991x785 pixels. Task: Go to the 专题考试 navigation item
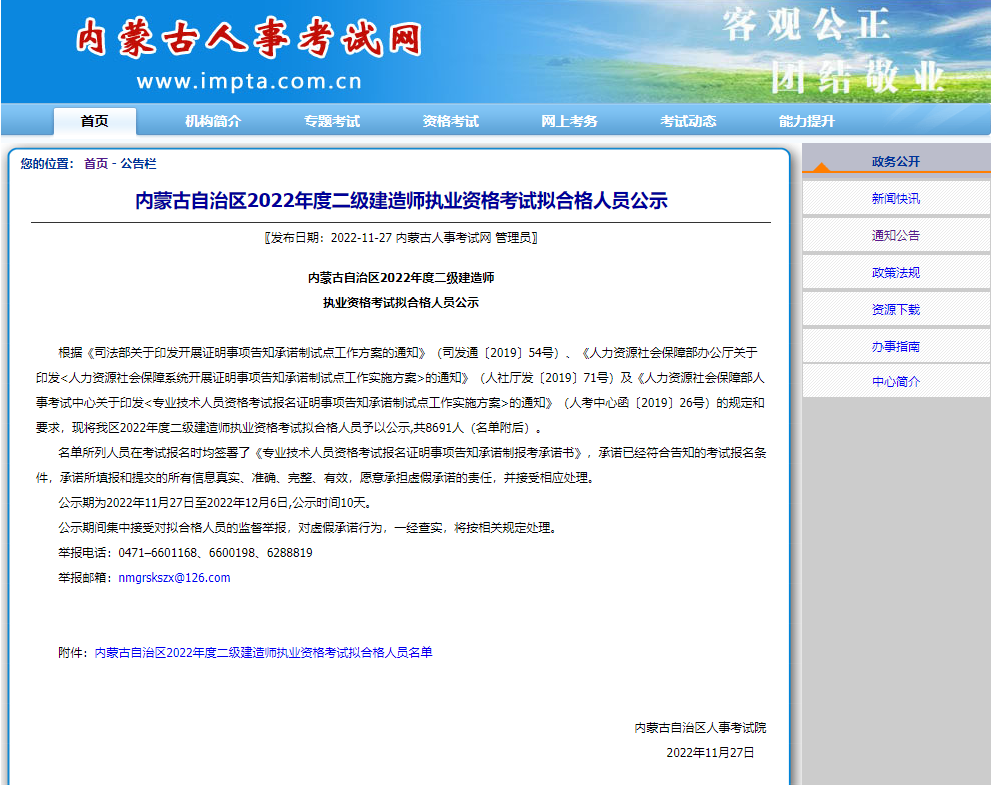(332, 121)
